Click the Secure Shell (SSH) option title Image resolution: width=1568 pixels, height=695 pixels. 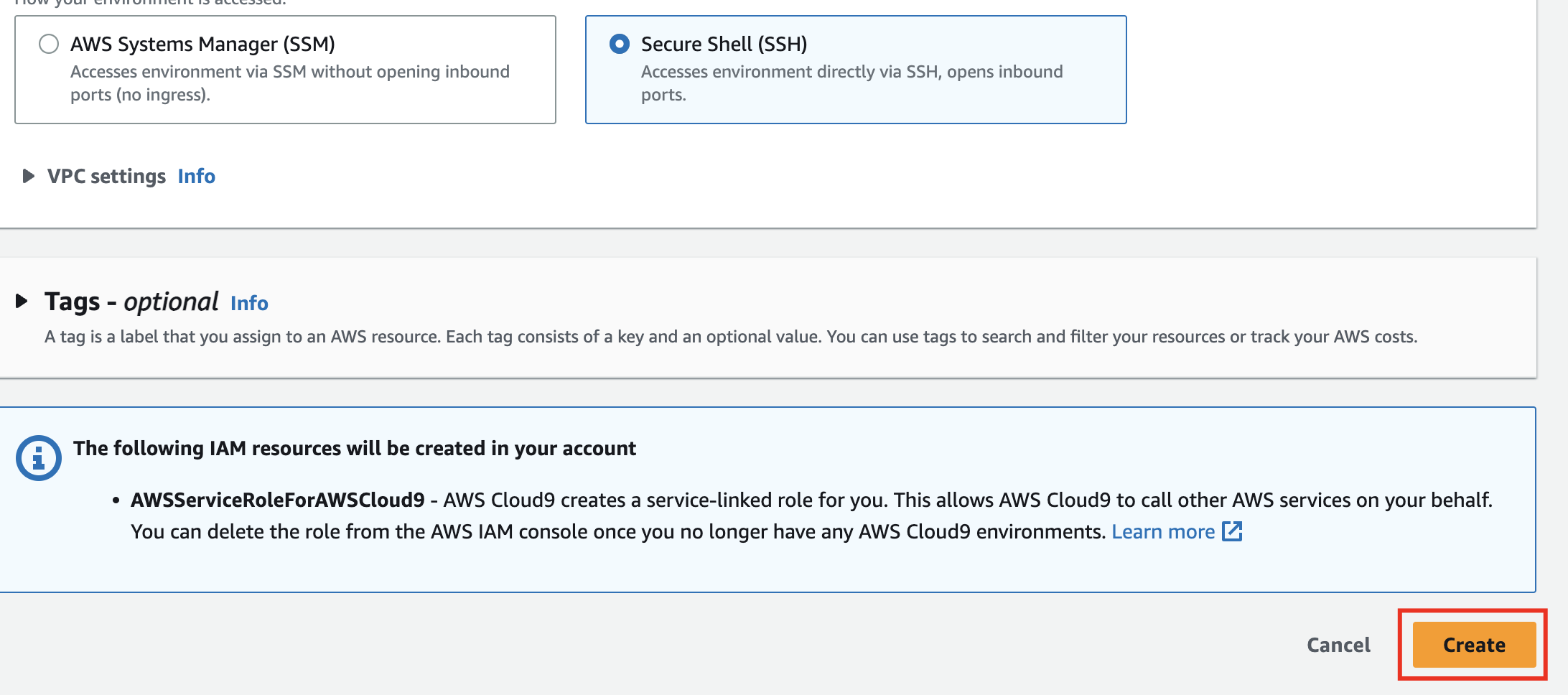click(x=724, y=45)
